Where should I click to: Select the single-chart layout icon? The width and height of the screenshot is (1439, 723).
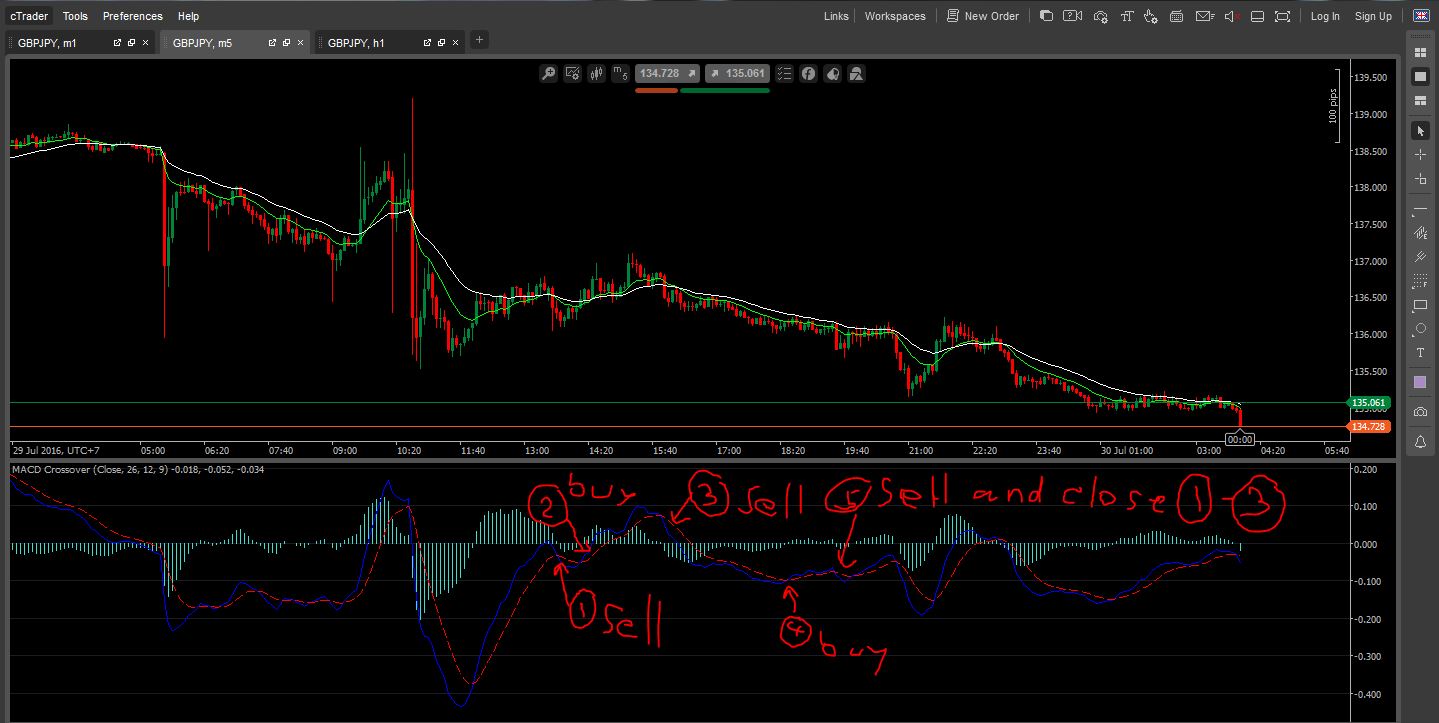point(1420,76)
